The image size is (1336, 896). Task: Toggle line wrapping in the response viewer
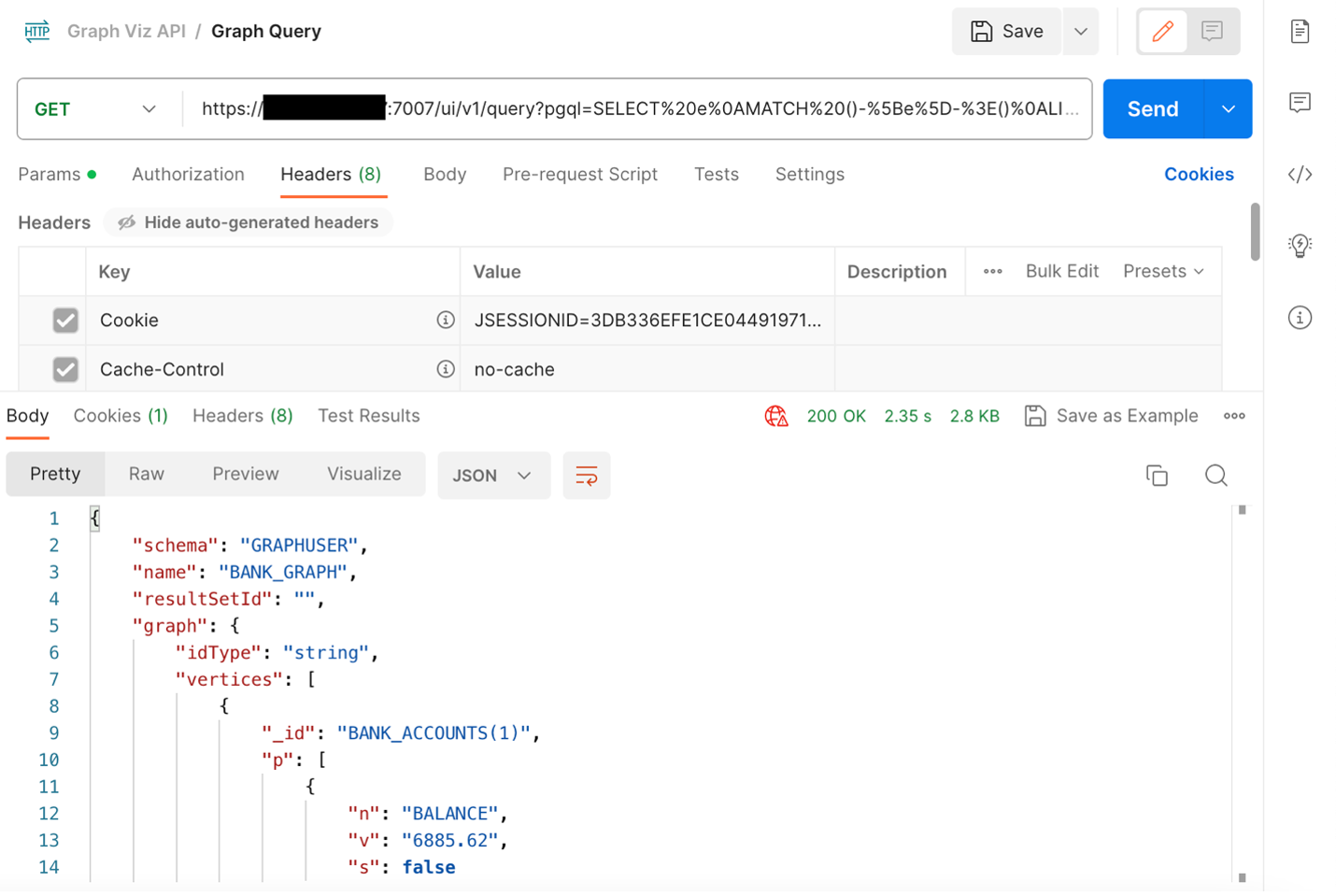pos(586,476)
